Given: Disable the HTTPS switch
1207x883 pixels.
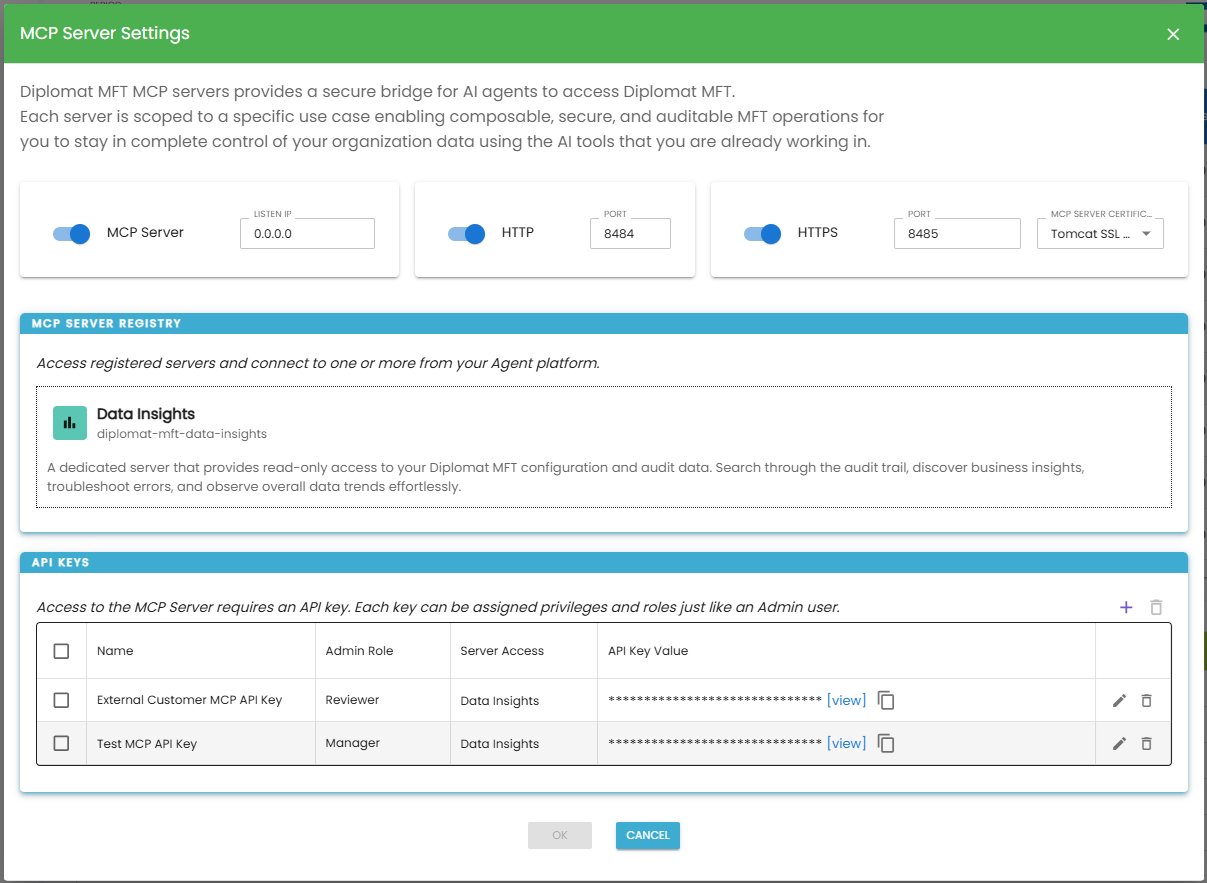Looking at the screenshot, I should 763,233.
